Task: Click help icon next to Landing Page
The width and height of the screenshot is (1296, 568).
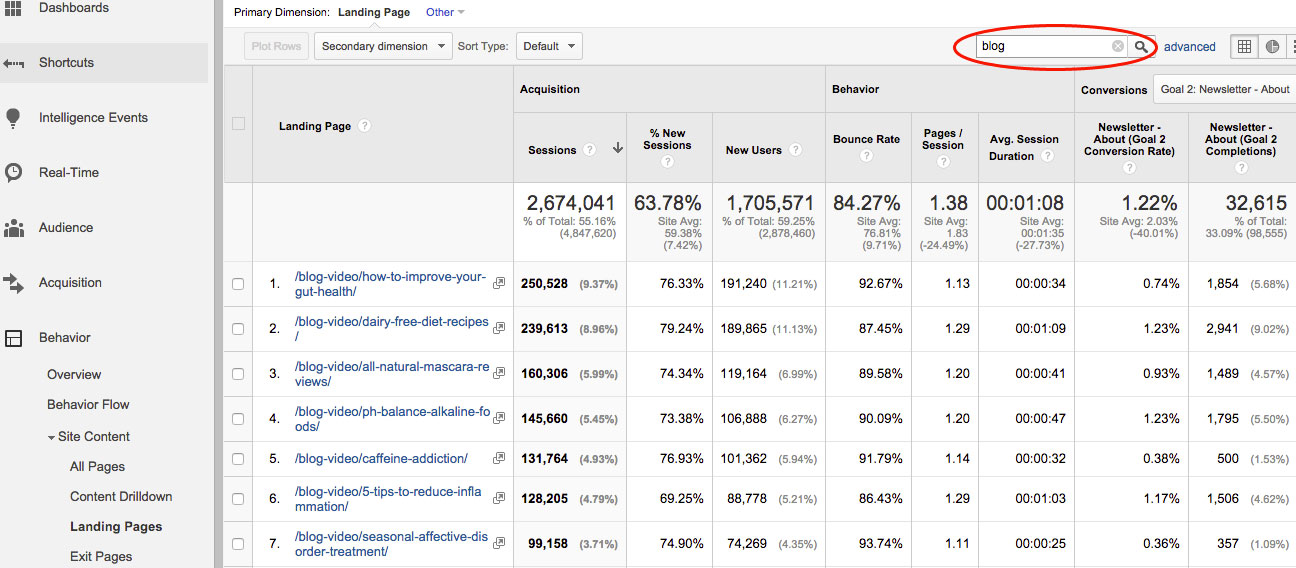Action: tap(365, 126)
